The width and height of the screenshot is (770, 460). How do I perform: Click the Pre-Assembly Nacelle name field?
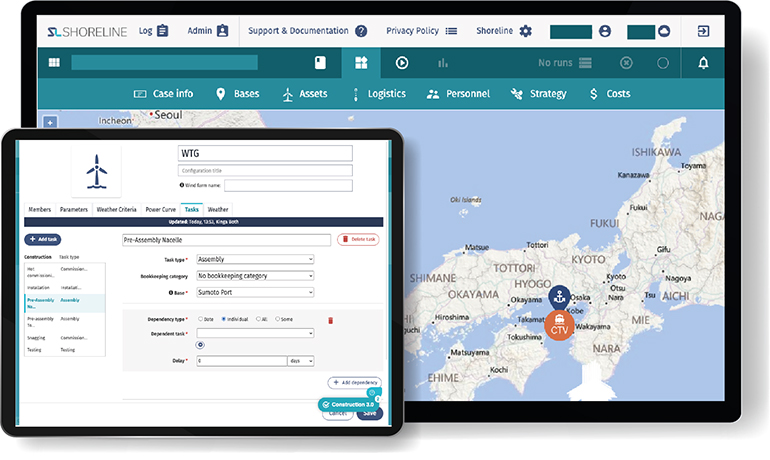tap(226, 240)
